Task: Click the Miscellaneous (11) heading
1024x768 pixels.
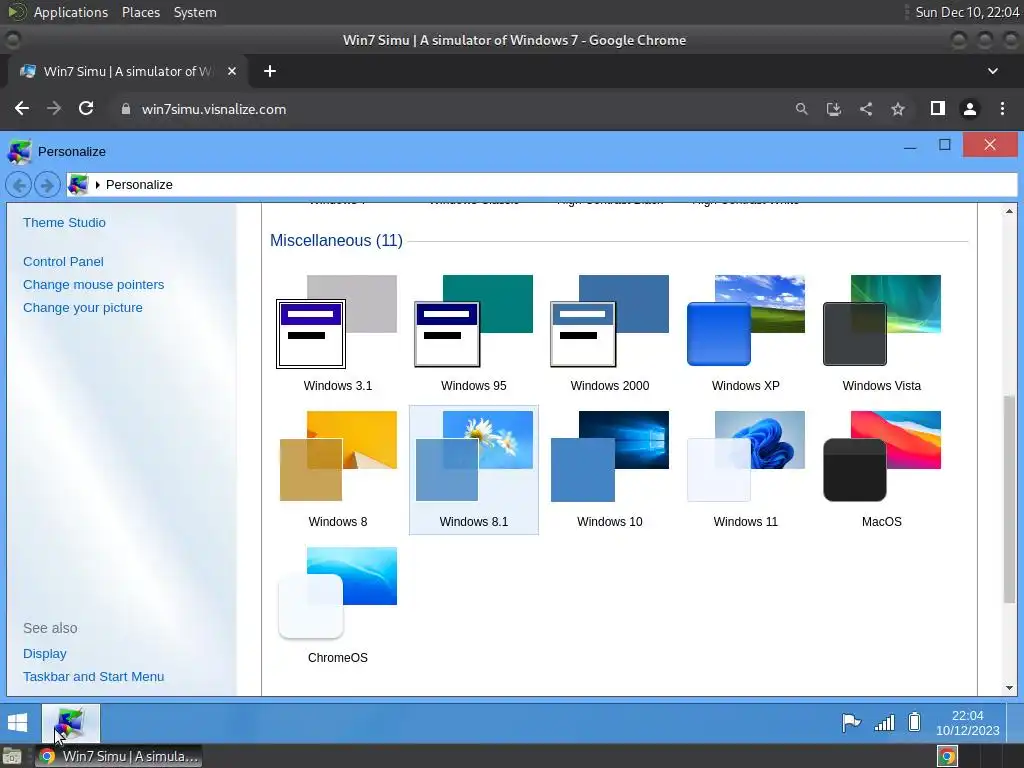Action: (x=336, y=240)
